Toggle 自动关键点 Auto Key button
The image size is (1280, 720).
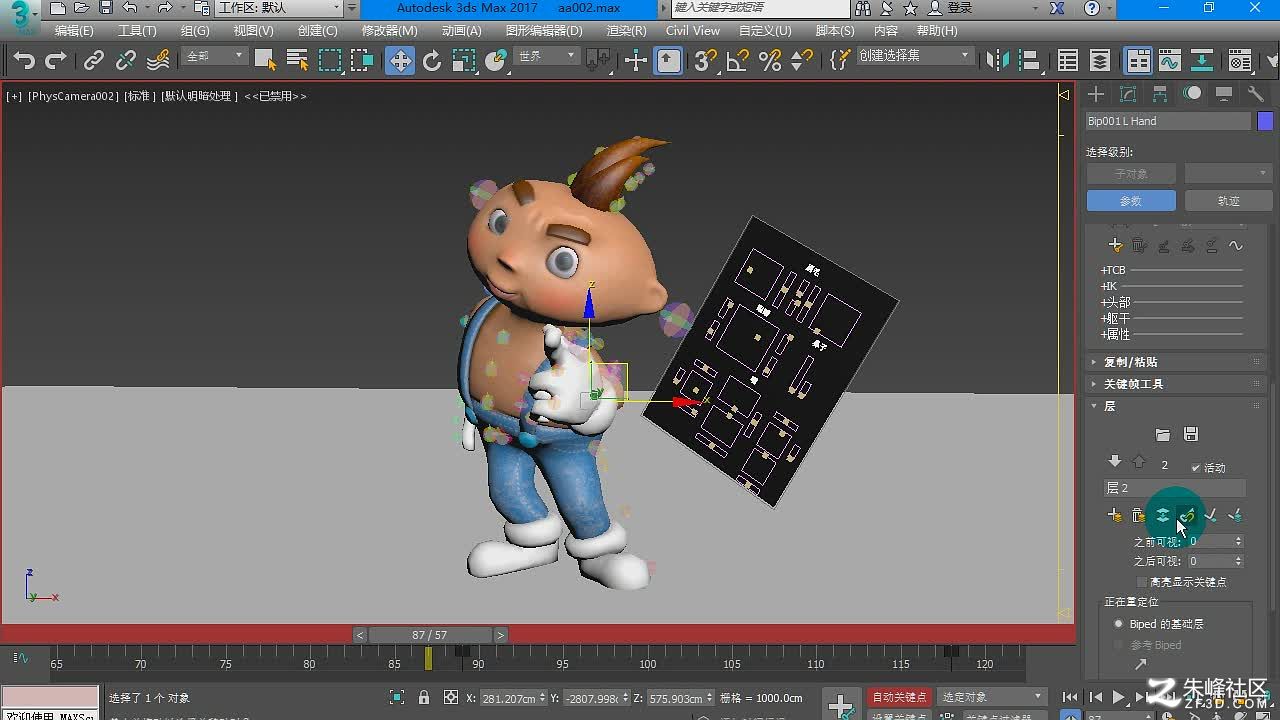pyautogui.click(x=900, y=697)
